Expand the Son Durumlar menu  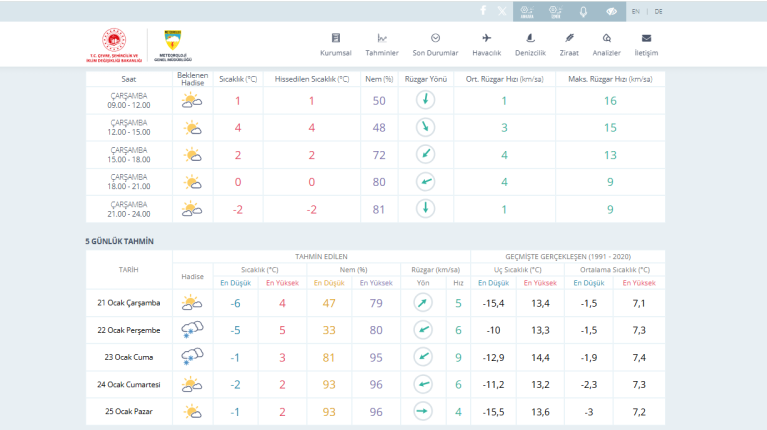coord(435,44)
